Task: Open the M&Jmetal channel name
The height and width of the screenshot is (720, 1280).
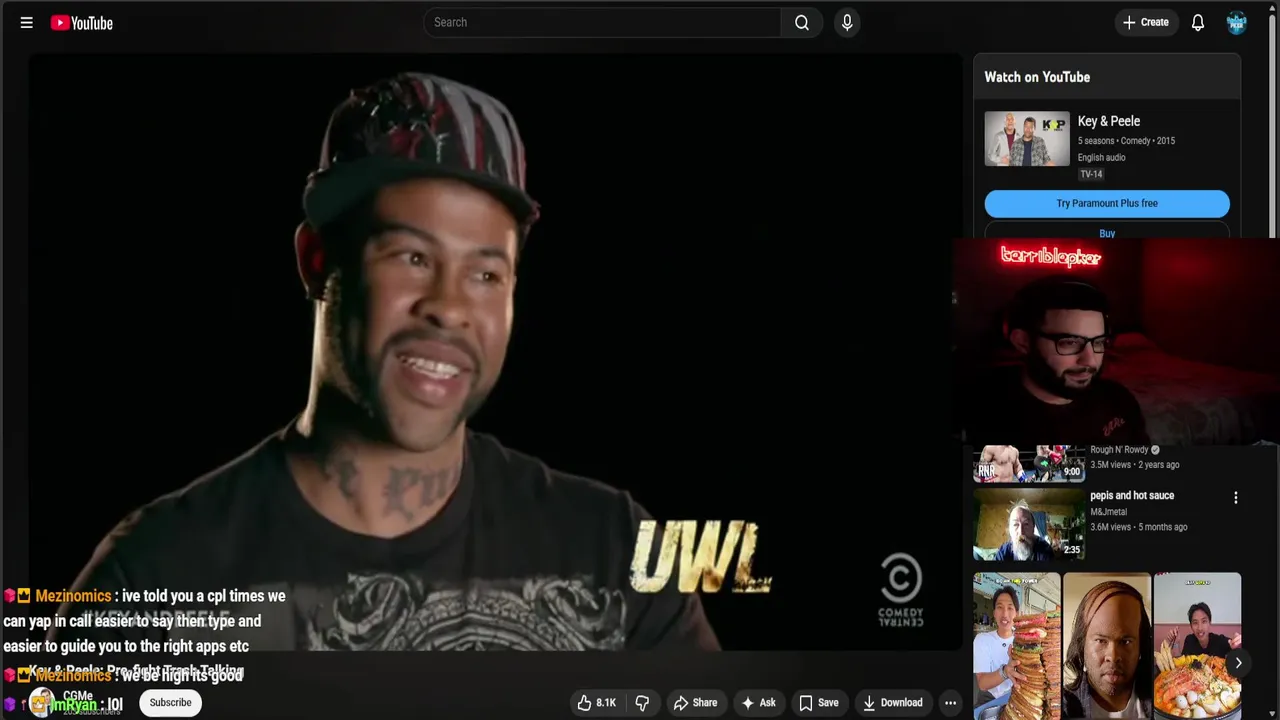Action: click(x=1108, y=512)
